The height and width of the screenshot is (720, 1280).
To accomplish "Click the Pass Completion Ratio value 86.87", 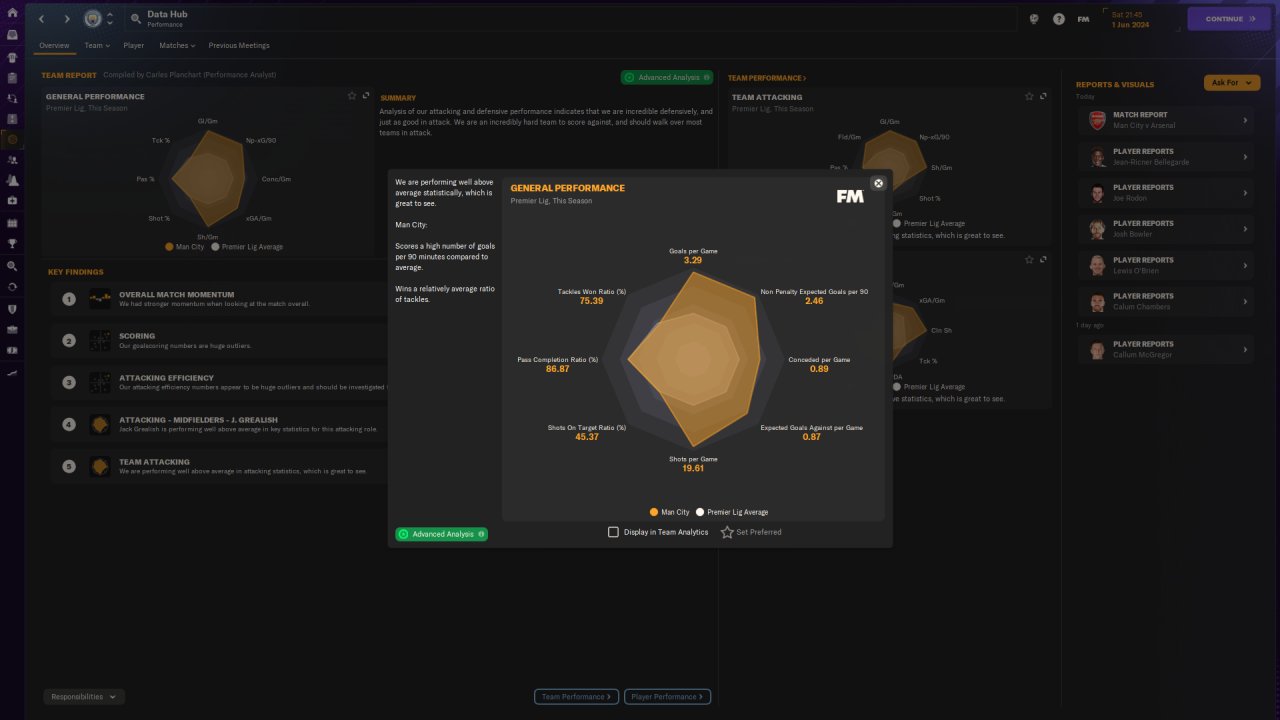I will click(x=558, y=369).
